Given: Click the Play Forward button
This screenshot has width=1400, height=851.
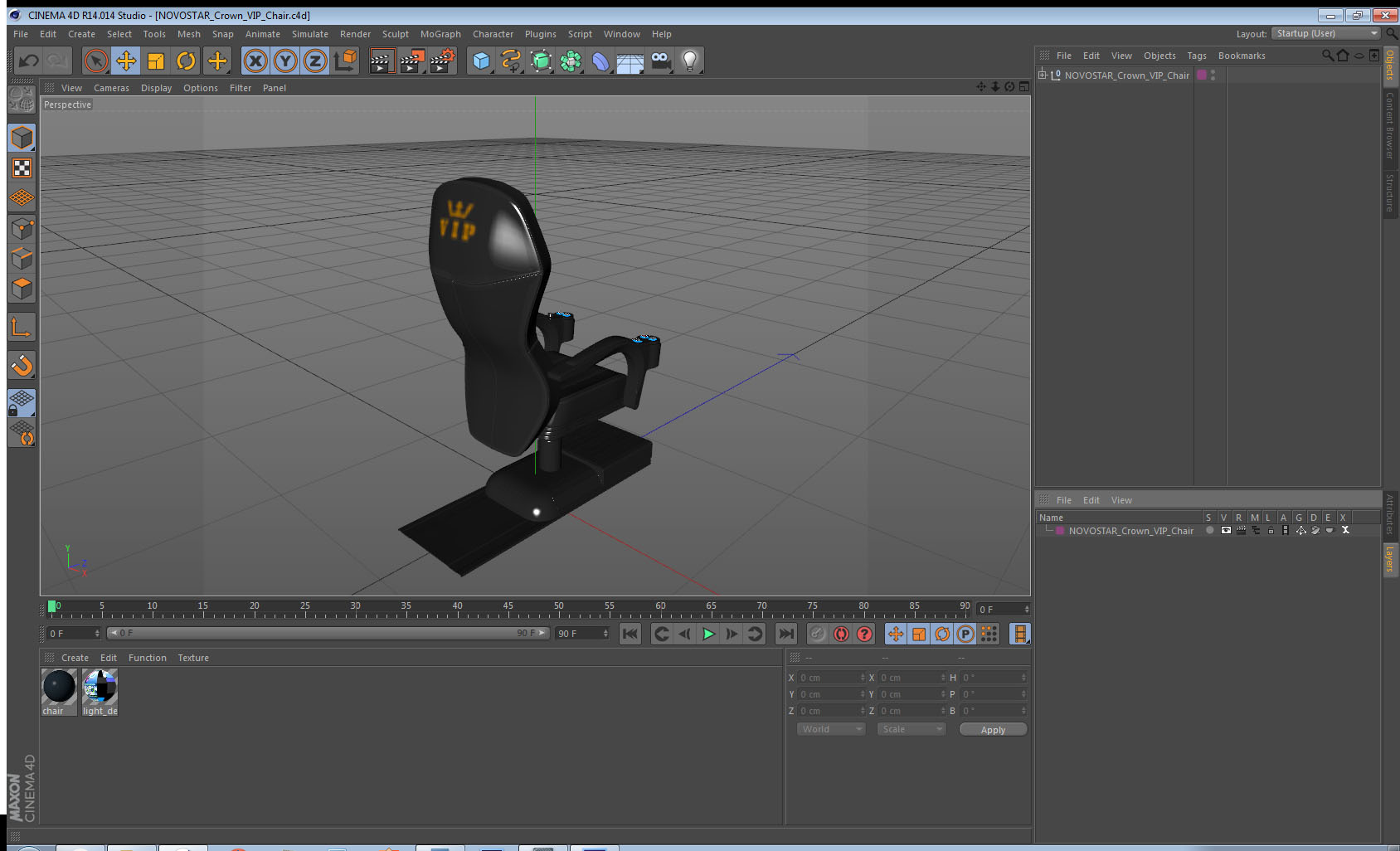Looking at the screenshot, I should 708,634.
